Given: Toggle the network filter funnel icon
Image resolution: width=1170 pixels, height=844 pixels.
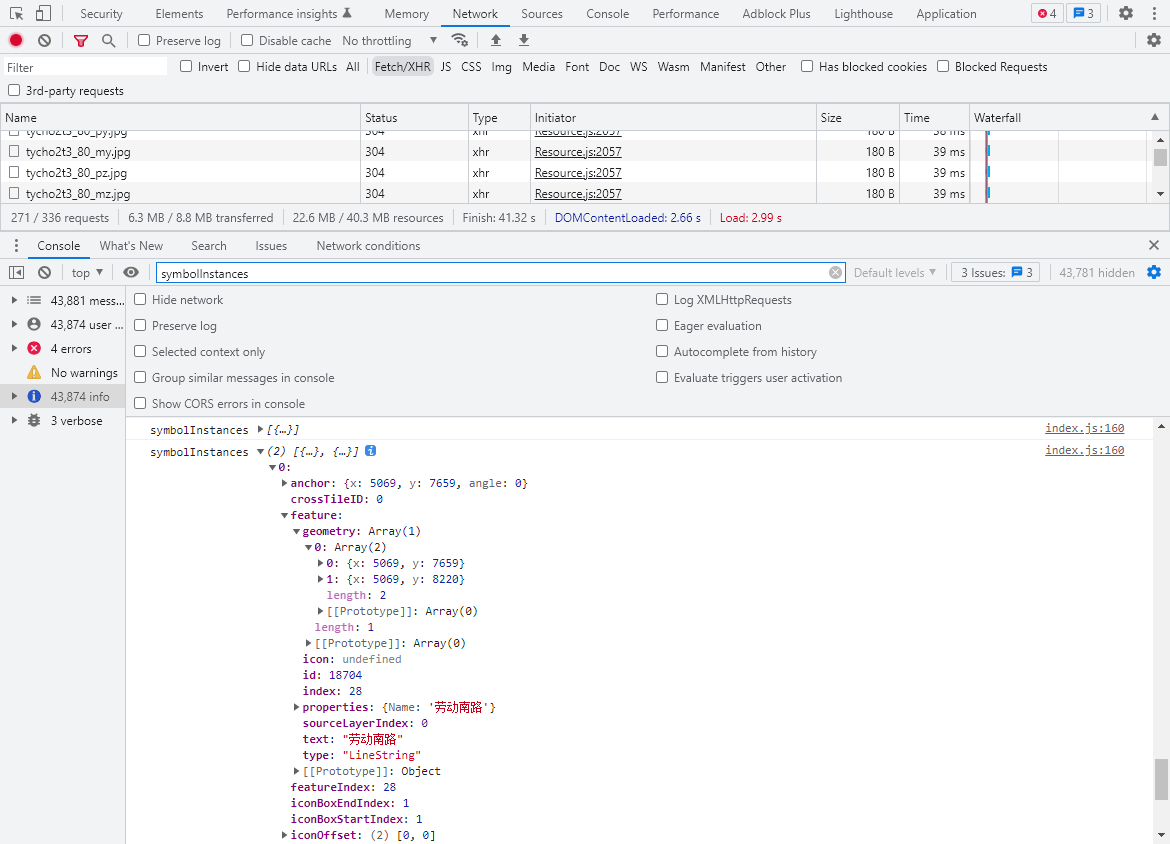Looking at the screenshot, I should 81,40.
